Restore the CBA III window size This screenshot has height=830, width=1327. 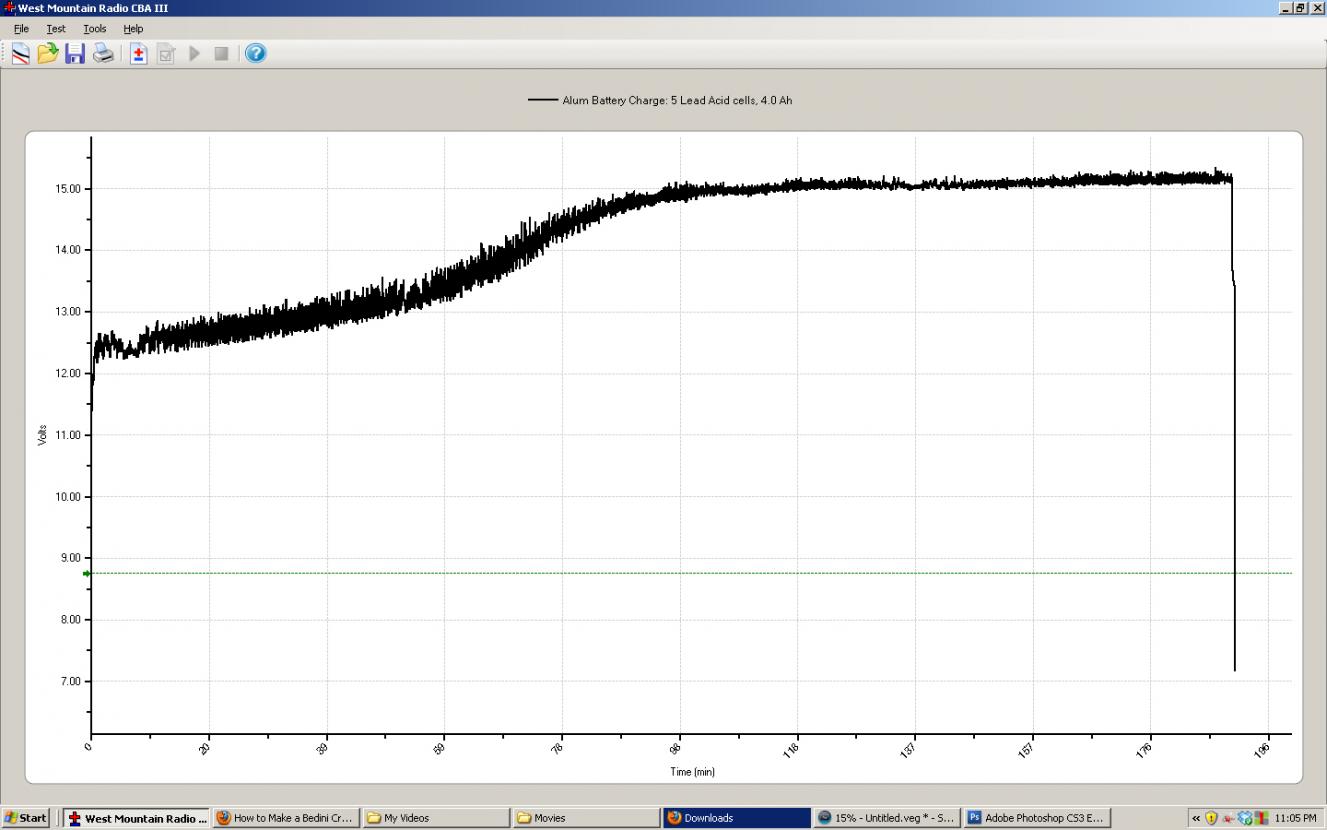[x=1300, y=8]
